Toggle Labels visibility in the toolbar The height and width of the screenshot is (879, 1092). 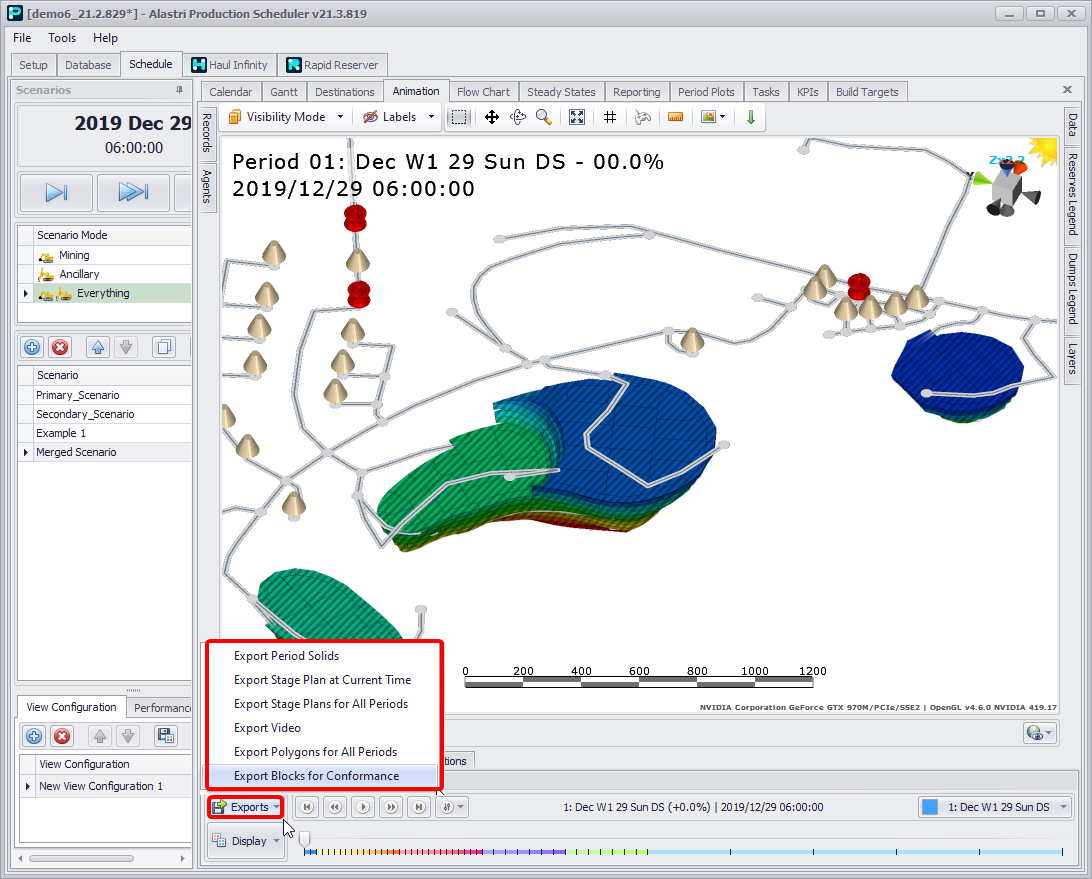pyautogui.click(x=390, y=117)
